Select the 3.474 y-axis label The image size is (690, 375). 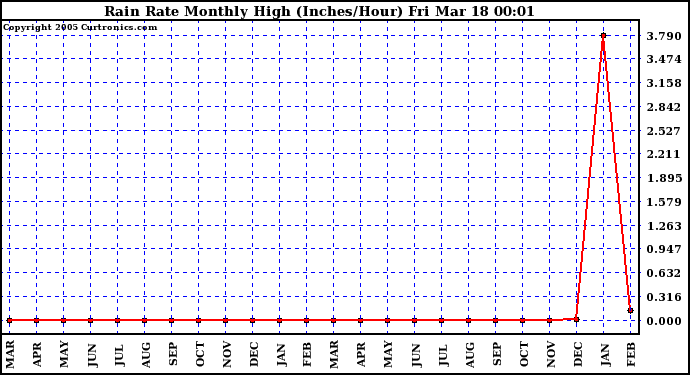tap(664, 59)
